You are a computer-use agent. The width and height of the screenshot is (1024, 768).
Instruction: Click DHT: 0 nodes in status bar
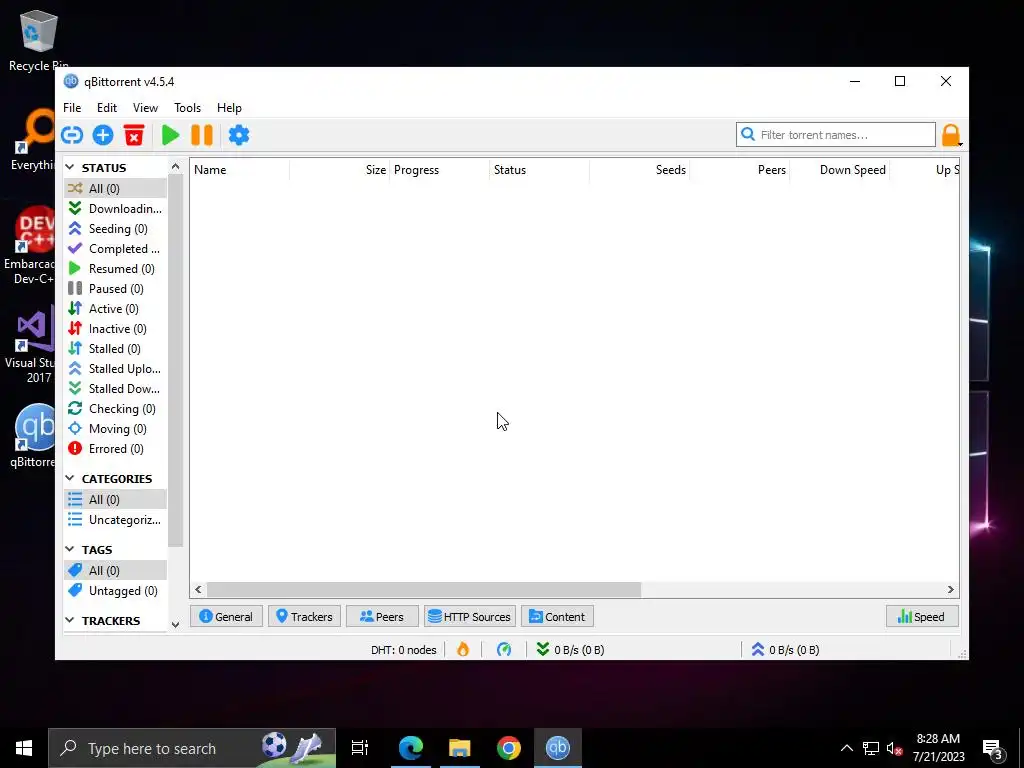[404, 650]
